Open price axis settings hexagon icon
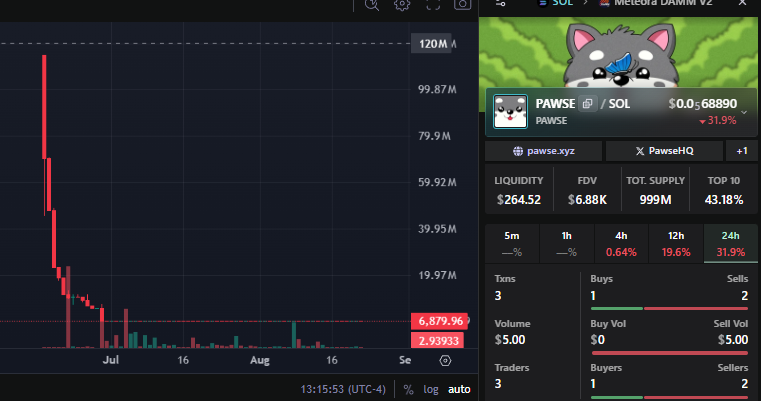The image size is (761, 401). pyautogui.click(x=445, y=361)
